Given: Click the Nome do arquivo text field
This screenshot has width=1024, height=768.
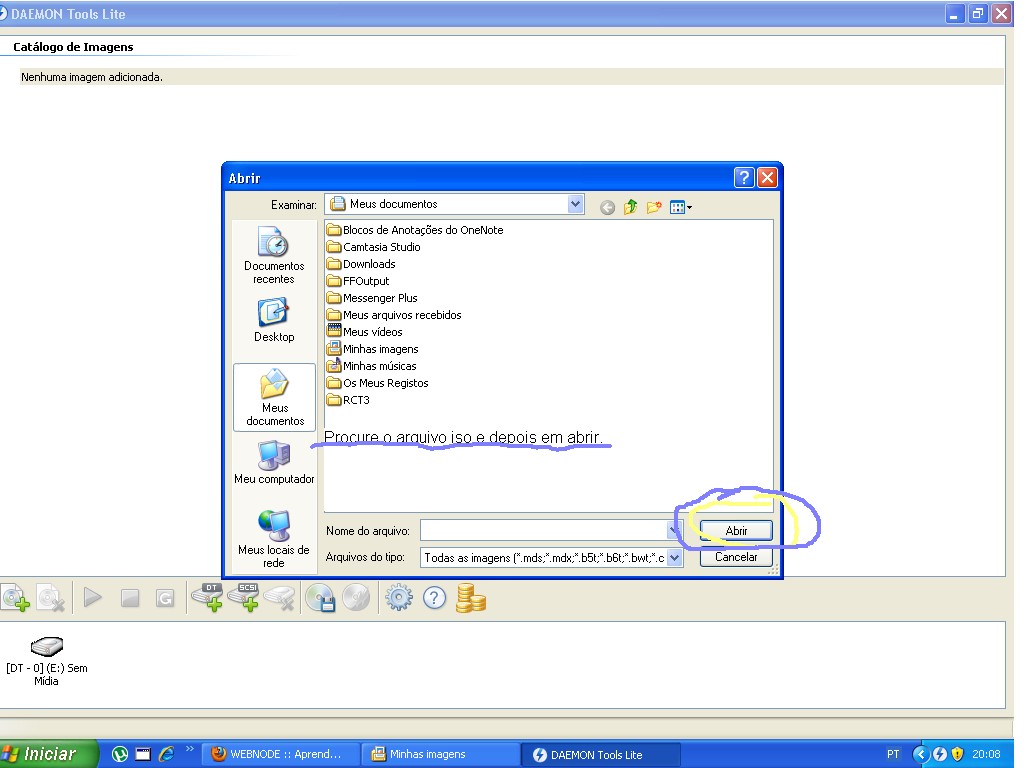Looking at the screenshot, I should (x=543, y=530).
